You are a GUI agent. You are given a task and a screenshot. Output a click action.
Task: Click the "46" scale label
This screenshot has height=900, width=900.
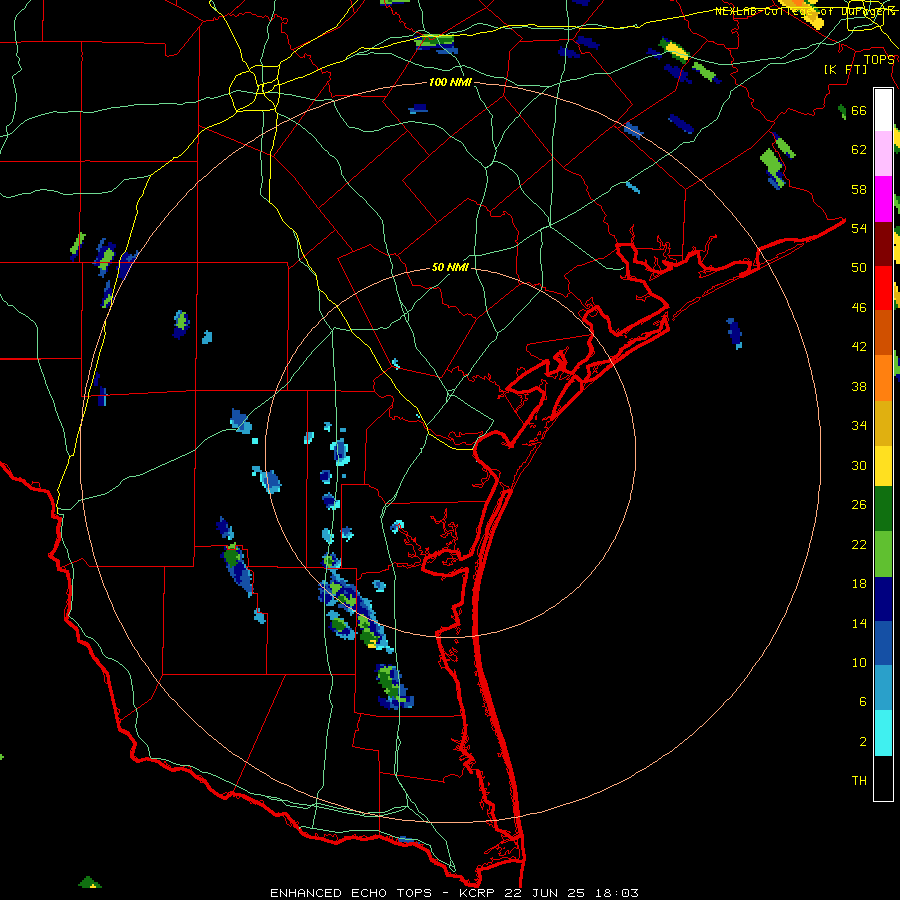(859, 308)
